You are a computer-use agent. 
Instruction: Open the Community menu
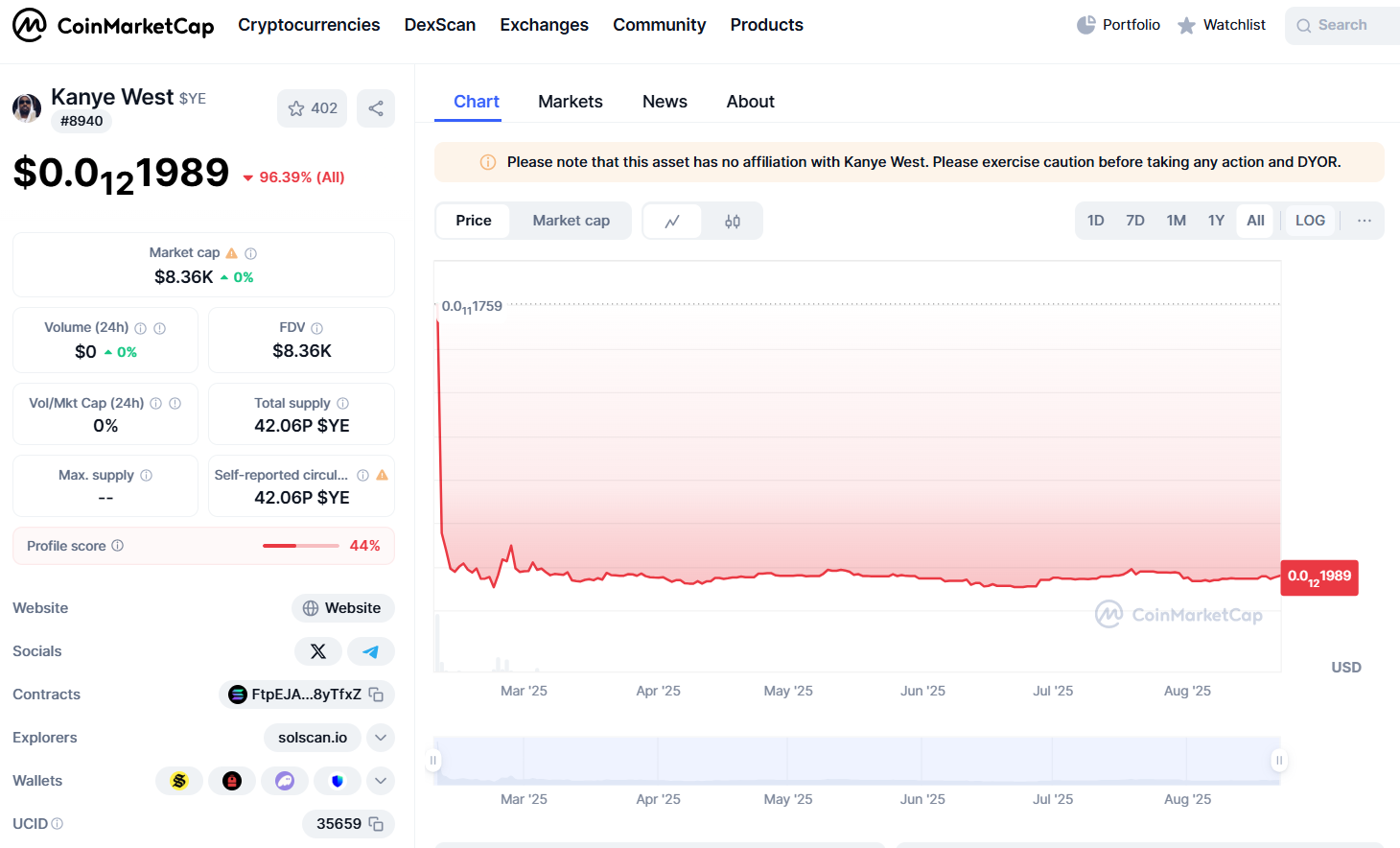pyautogui.click(x=659, y=25)
